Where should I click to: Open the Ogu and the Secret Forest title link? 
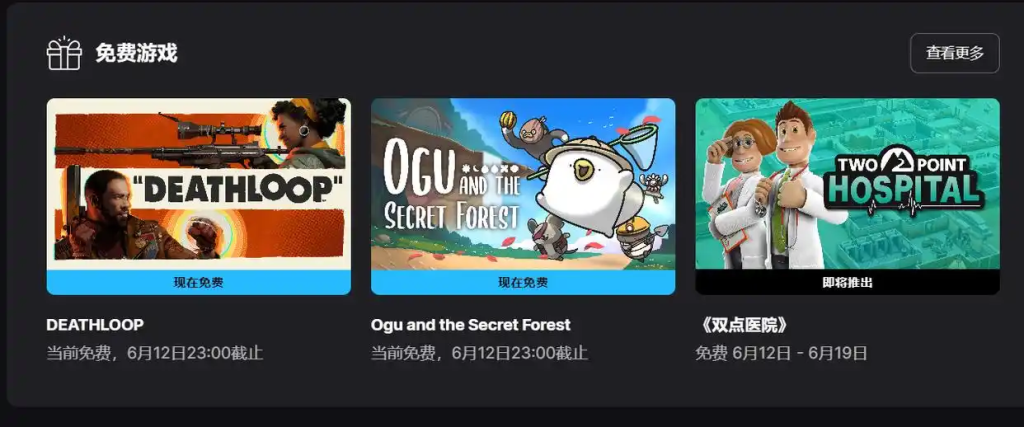pos(470,324)
